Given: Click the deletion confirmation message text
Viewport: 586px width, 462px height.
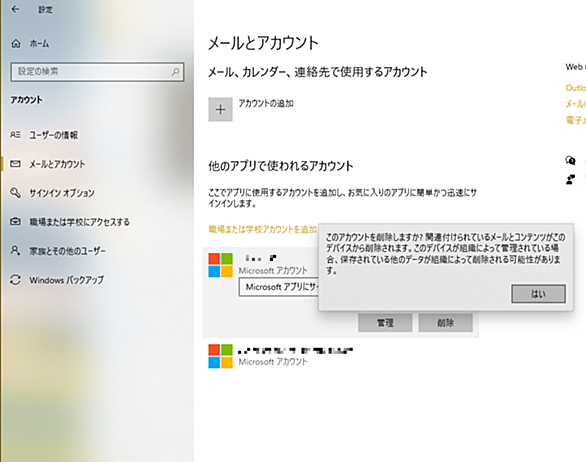Looking at the screenshot, I should (445, 253).
